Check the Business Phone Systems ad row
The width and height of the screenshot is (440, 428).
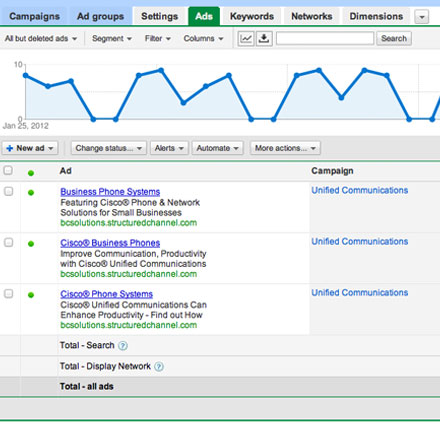8,191
